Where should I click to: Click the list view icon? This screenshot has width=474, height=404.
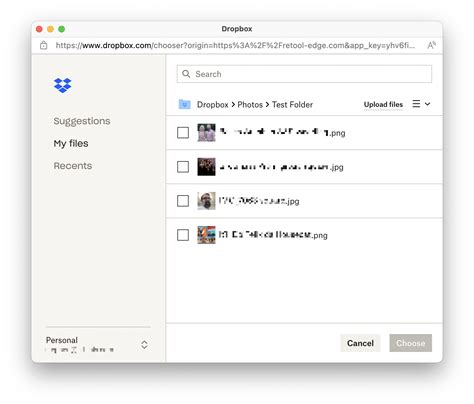tap(416, 104)
